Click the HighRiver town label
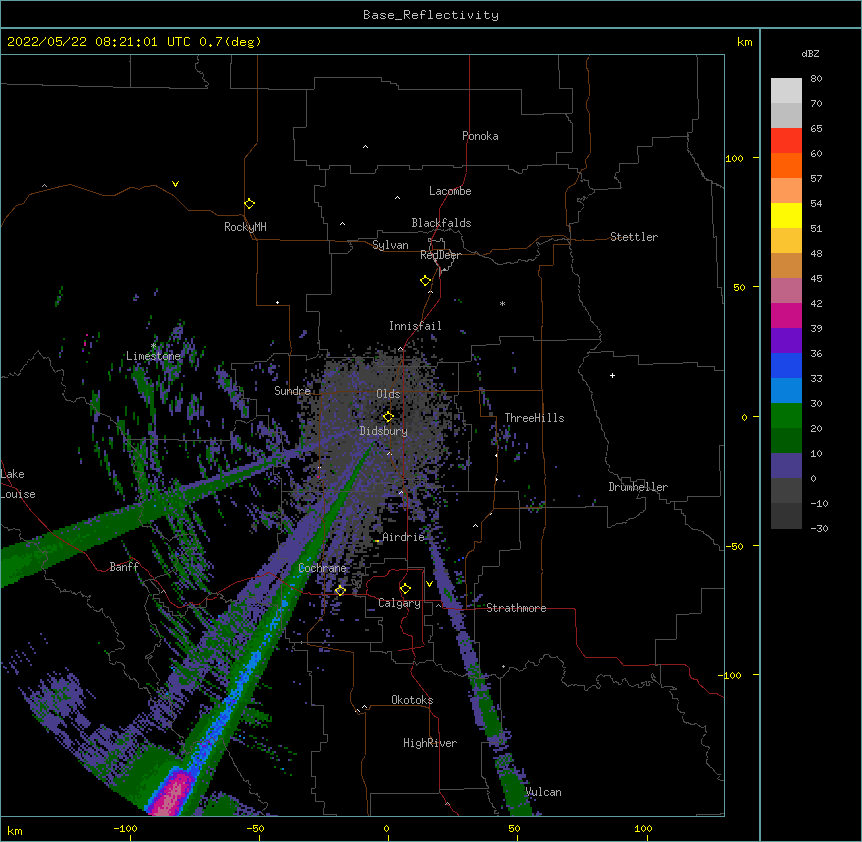862x842 pixels. tap(430, 743)
